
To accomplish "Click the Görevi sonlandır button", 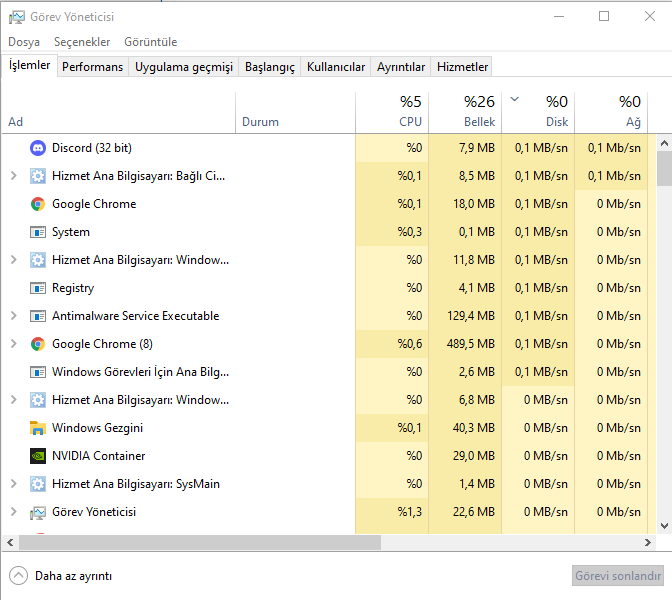I will click(618, 576).
